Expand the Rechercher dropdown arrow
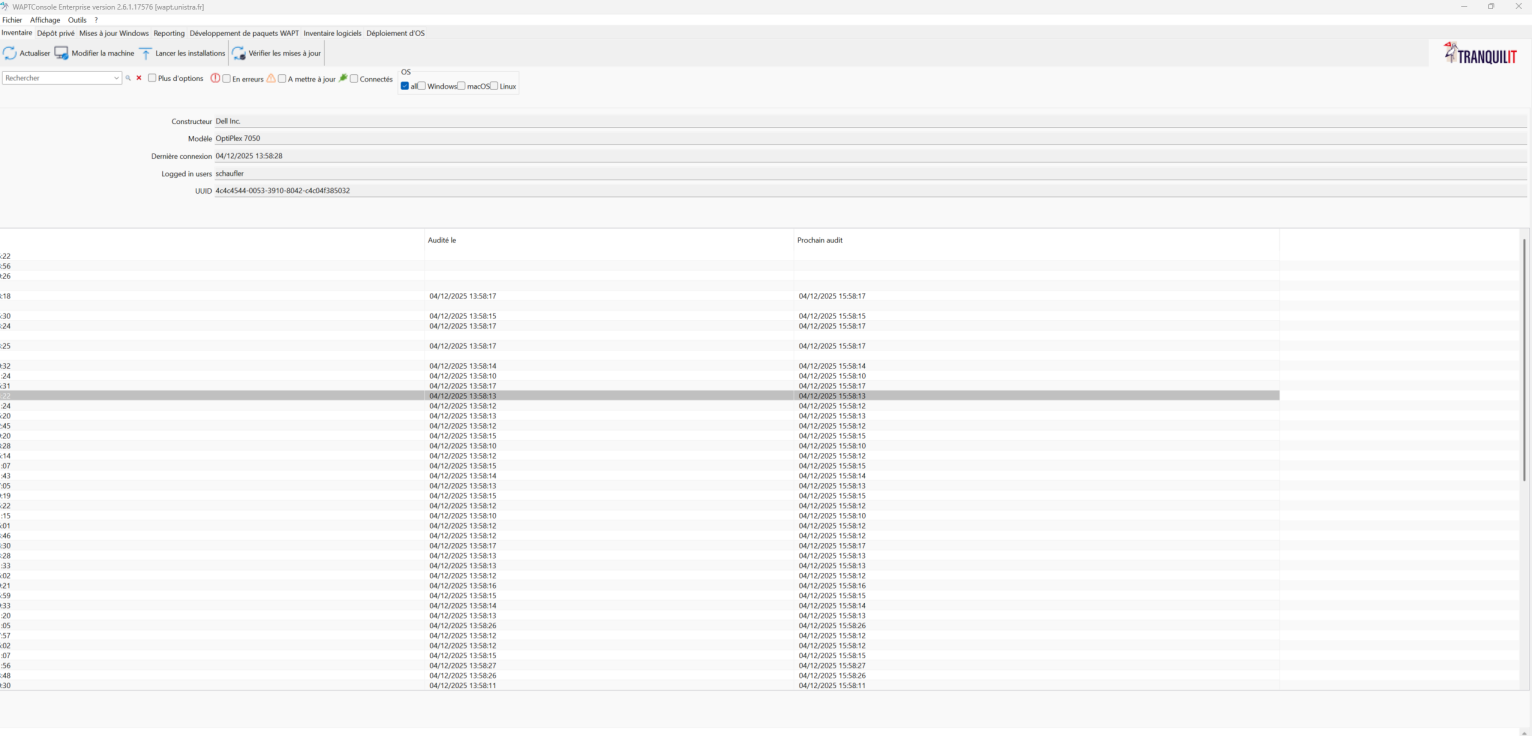 117,78
